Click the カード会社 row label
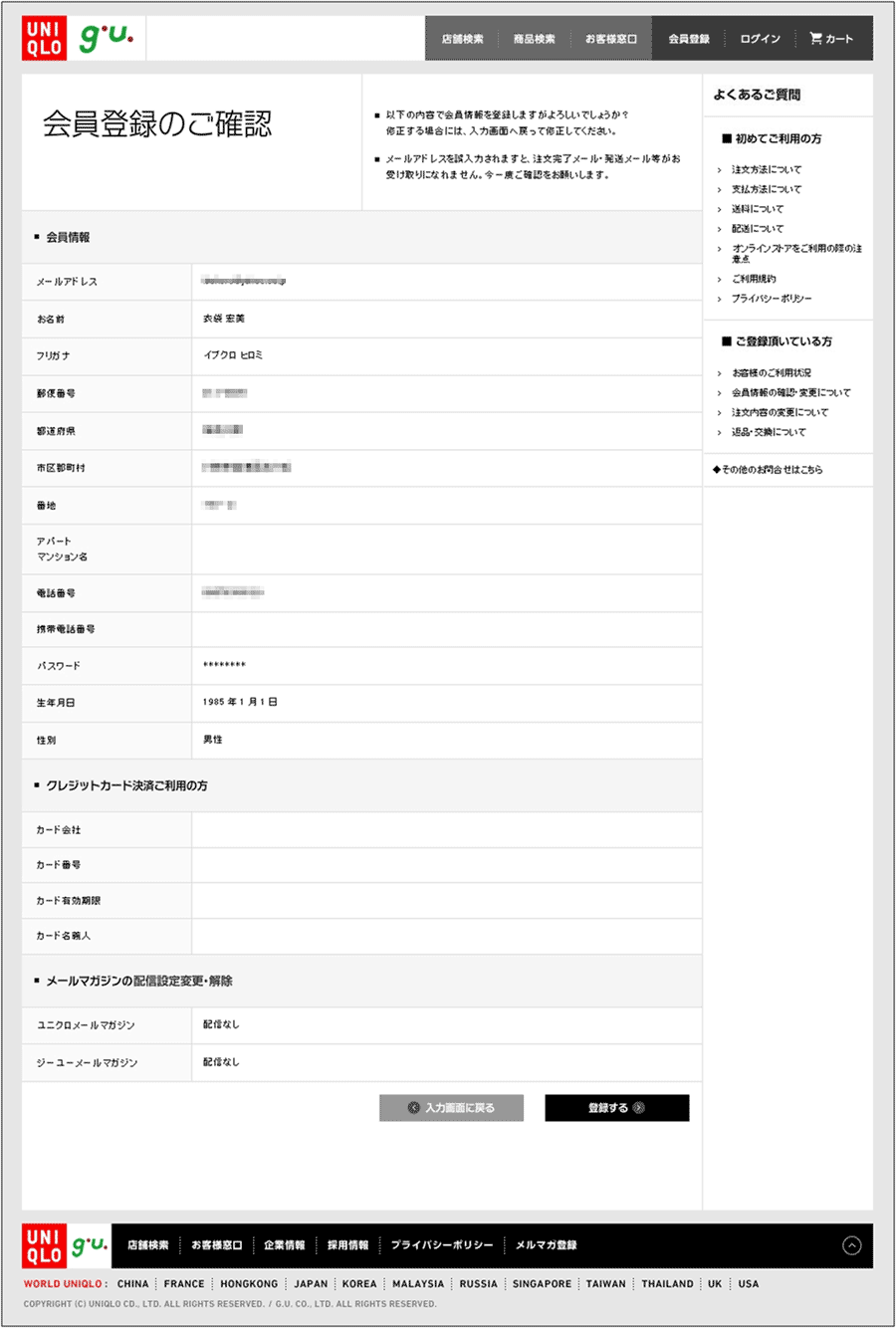 [x=59, y=829]
